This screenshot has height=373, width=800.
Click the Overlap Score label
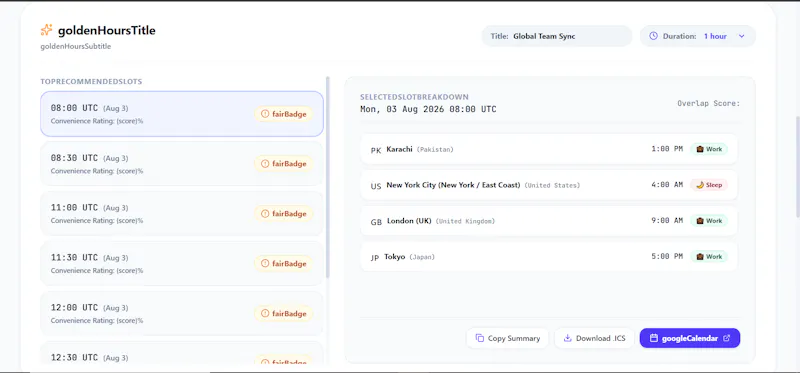point(708,103)
